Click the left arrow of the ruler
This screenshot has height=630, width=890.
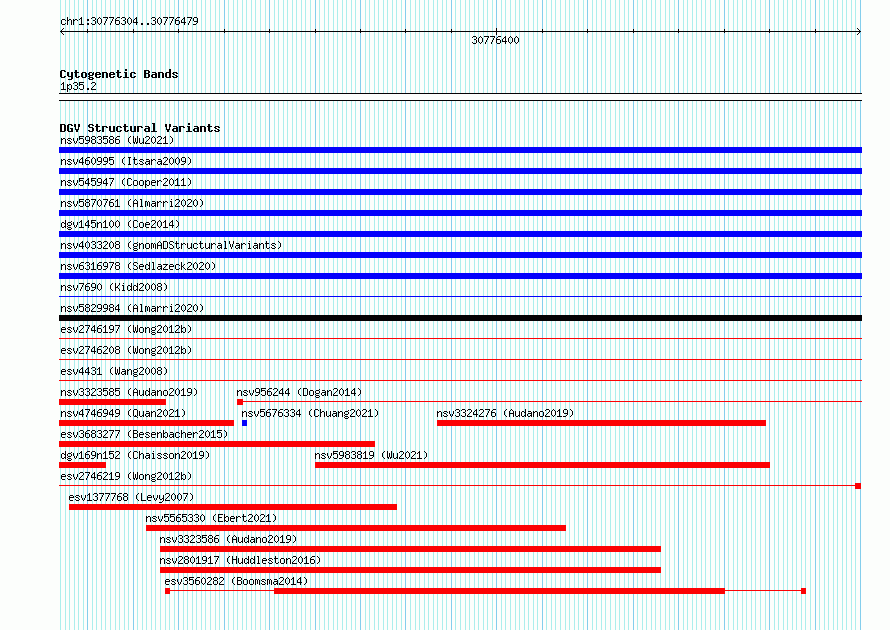tap(62, 32)
